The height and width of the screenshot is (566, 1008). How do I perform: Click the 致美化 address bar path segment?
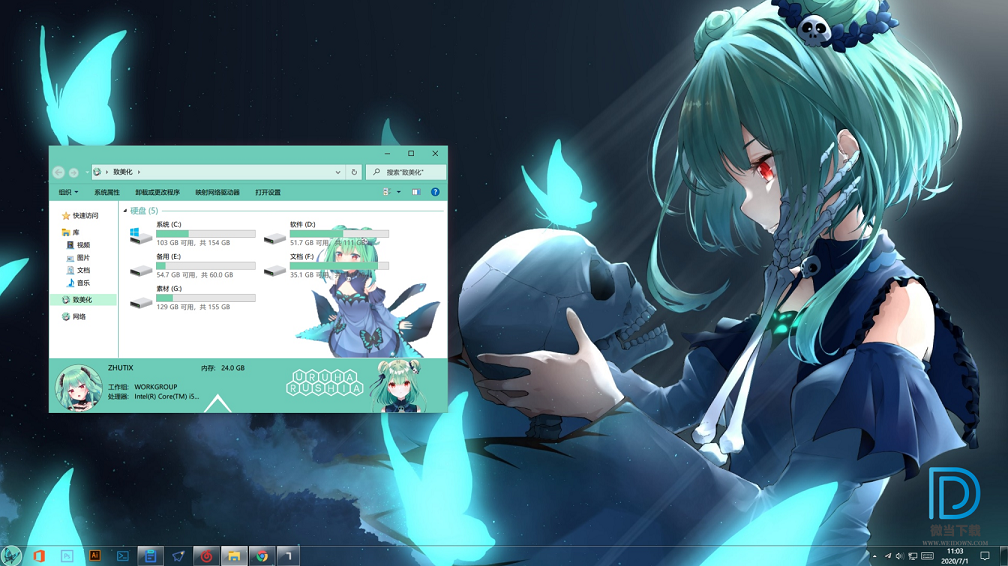tap(123, 172)
